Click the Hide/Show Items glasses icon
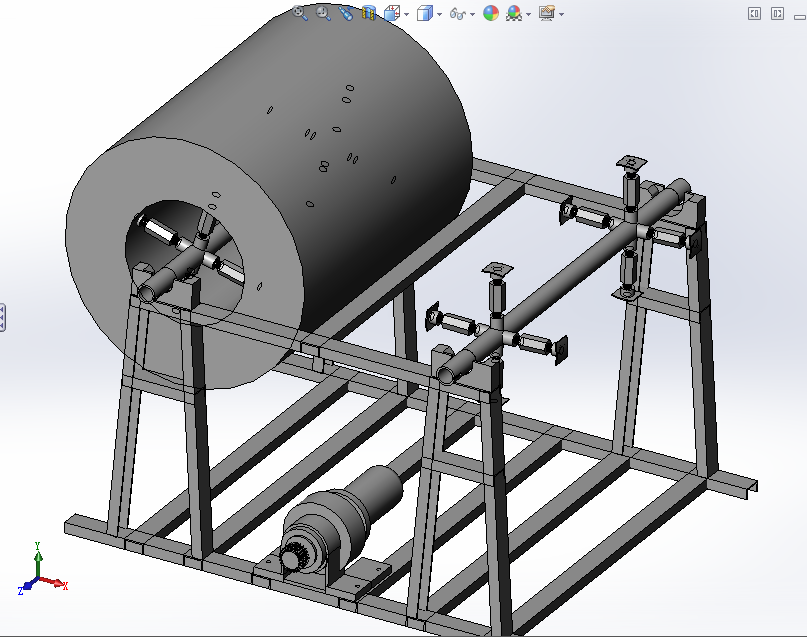This screenshot has height=637, width=807. point(458,13)
